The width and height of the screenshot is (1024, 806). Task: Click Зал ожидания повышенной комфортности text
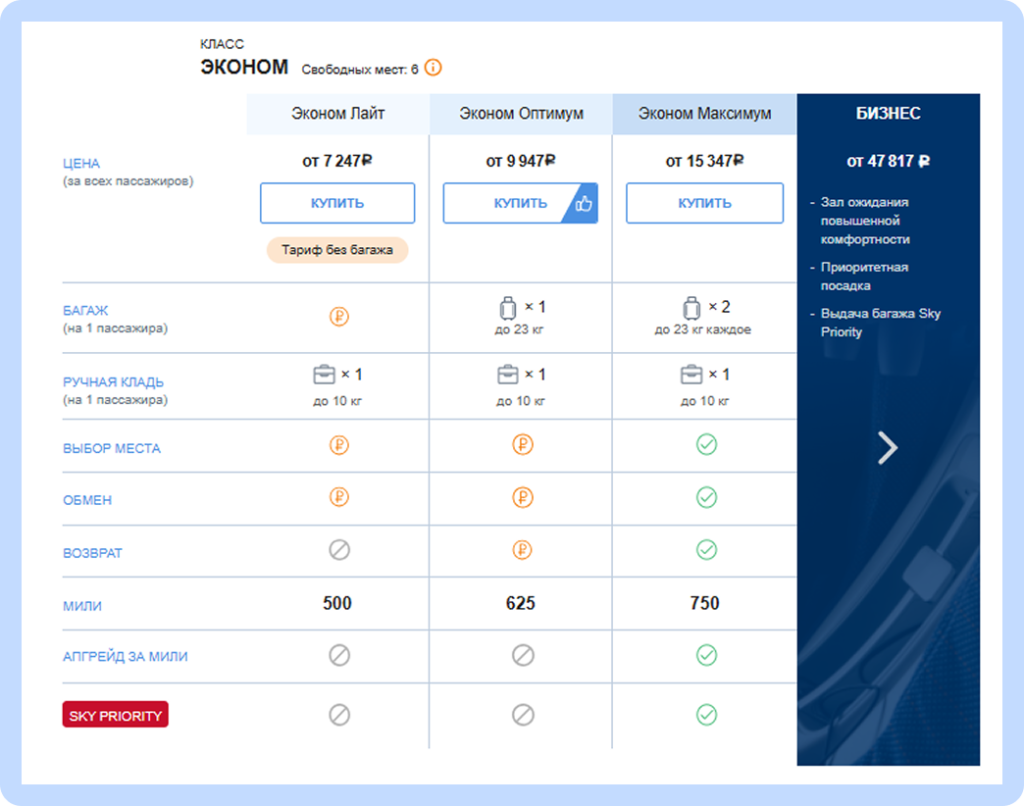pyautogui.click(x=865, y=221)
